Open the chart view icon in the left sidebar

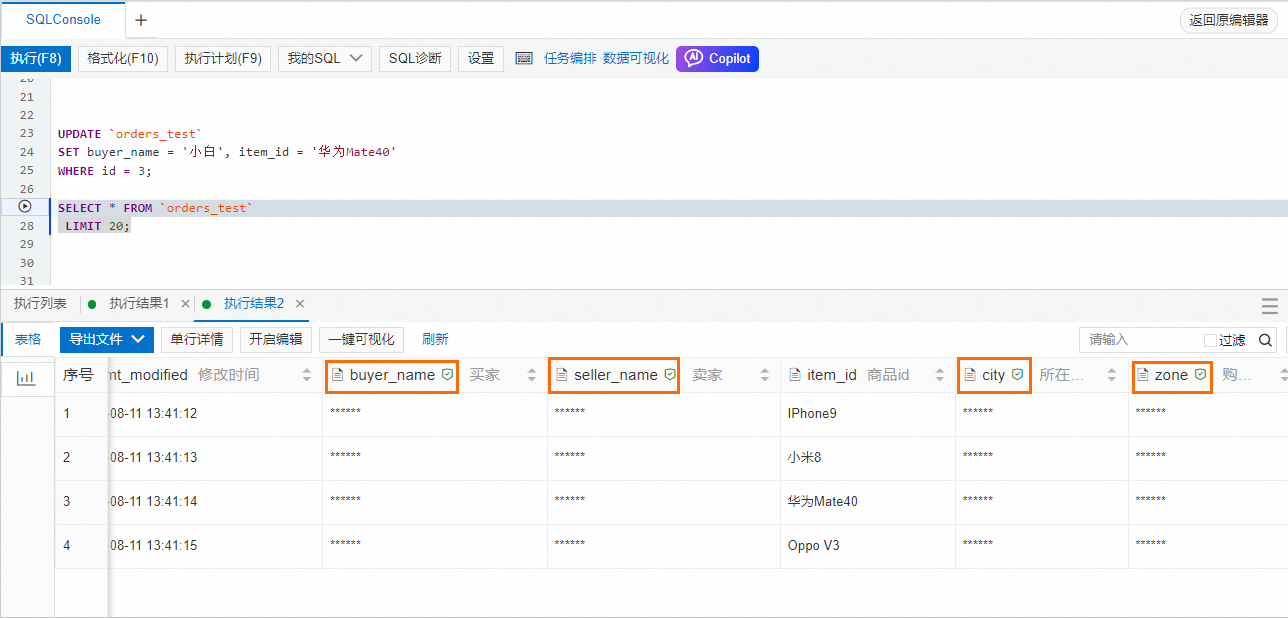[x=25, y=378]
